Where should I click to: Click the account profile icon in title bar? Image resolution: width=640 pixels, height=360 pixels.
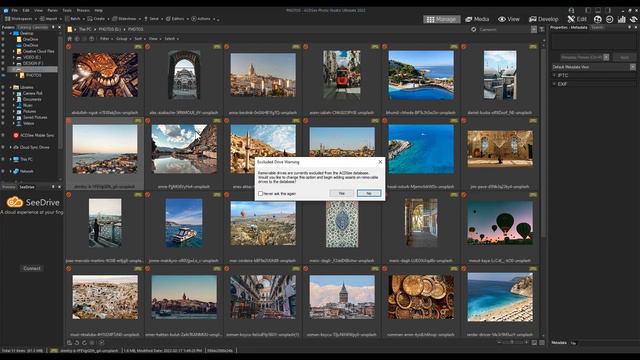click(571, 10)
